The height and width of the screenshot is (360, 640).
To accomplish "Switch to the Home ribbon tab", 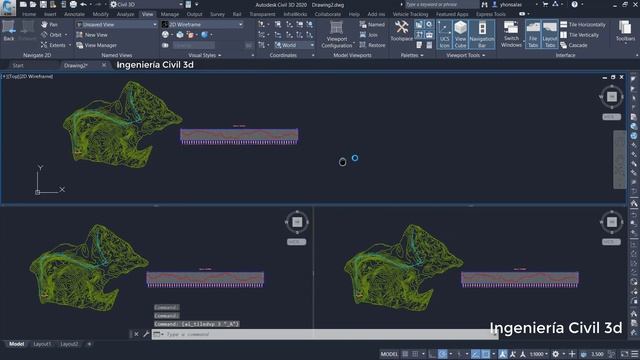I will click(29, 14).
